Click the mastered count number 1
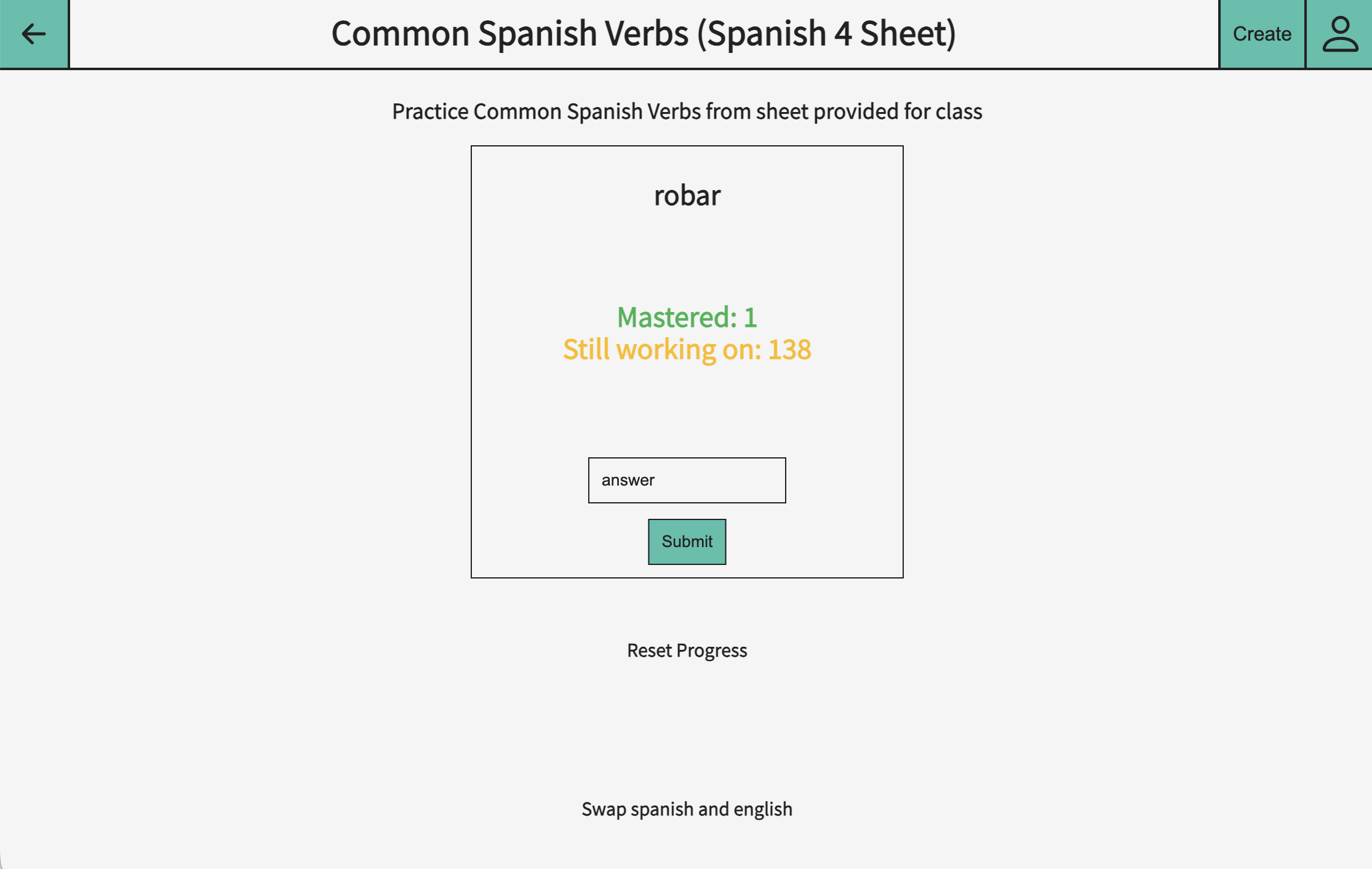 [x=750, y=318]
